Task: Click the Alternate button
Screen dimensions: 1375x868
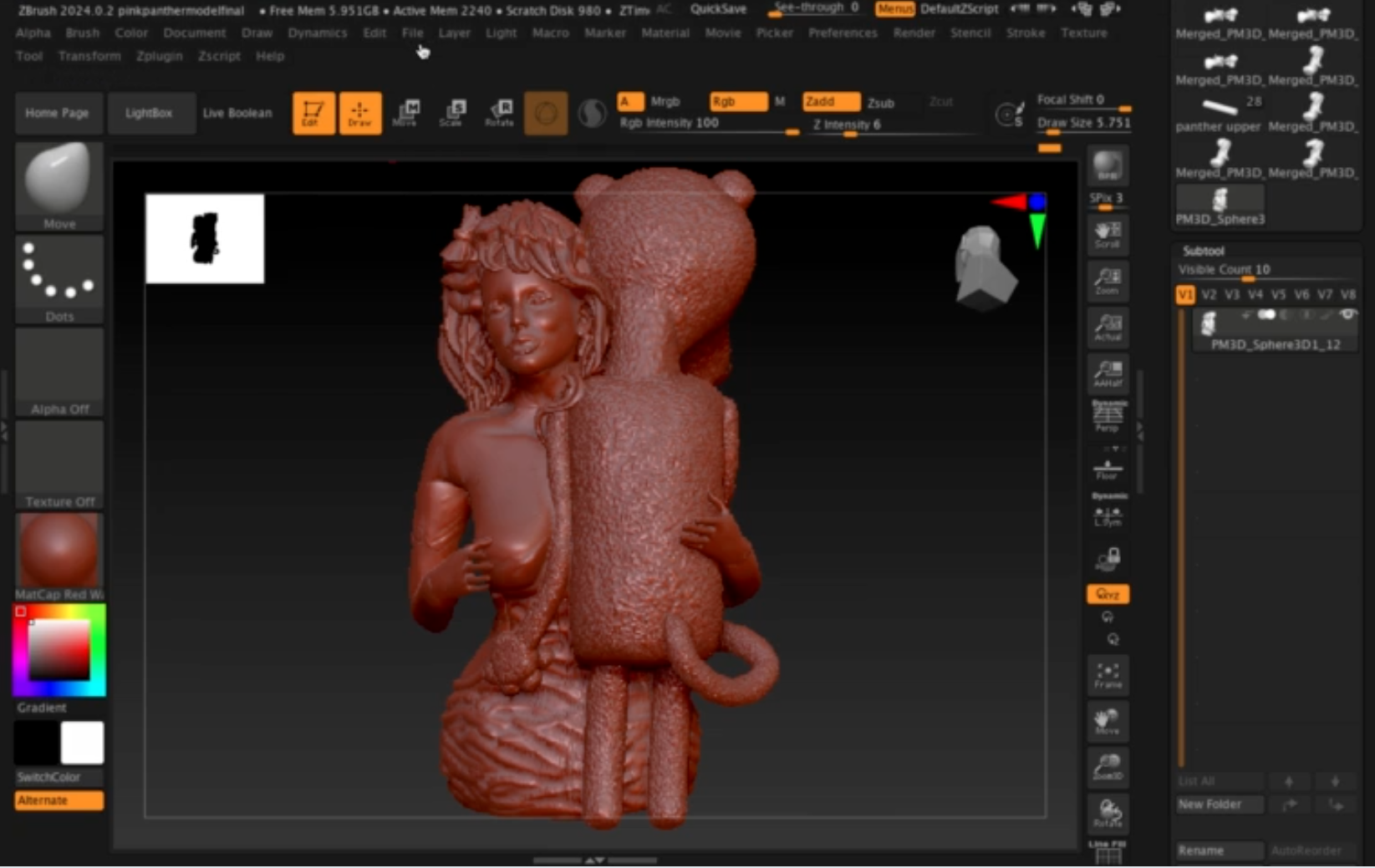Action: point(59,800)
